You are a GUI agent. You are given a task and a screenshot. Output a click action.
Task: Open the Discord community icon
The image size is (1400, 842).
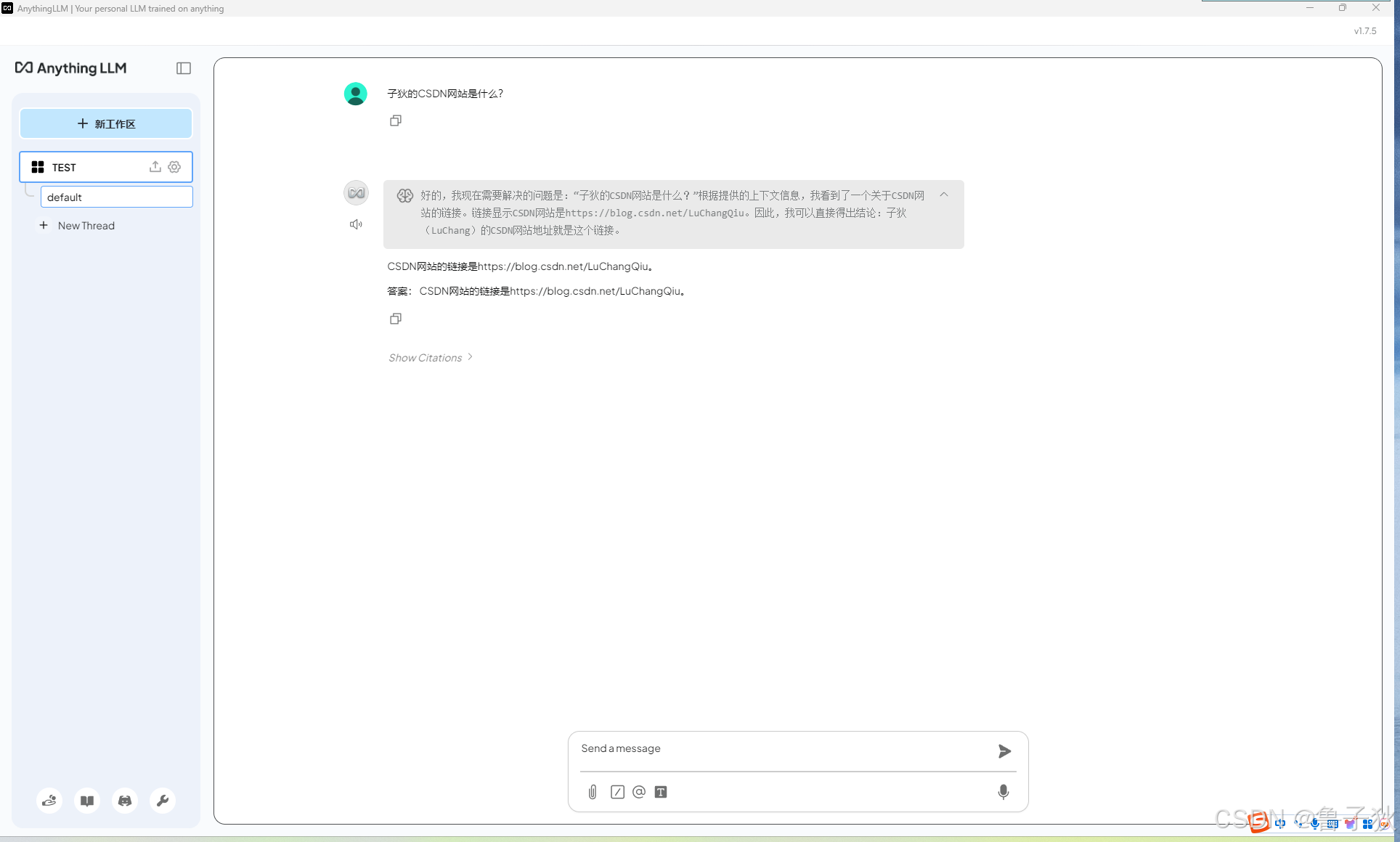pos(124,801)
